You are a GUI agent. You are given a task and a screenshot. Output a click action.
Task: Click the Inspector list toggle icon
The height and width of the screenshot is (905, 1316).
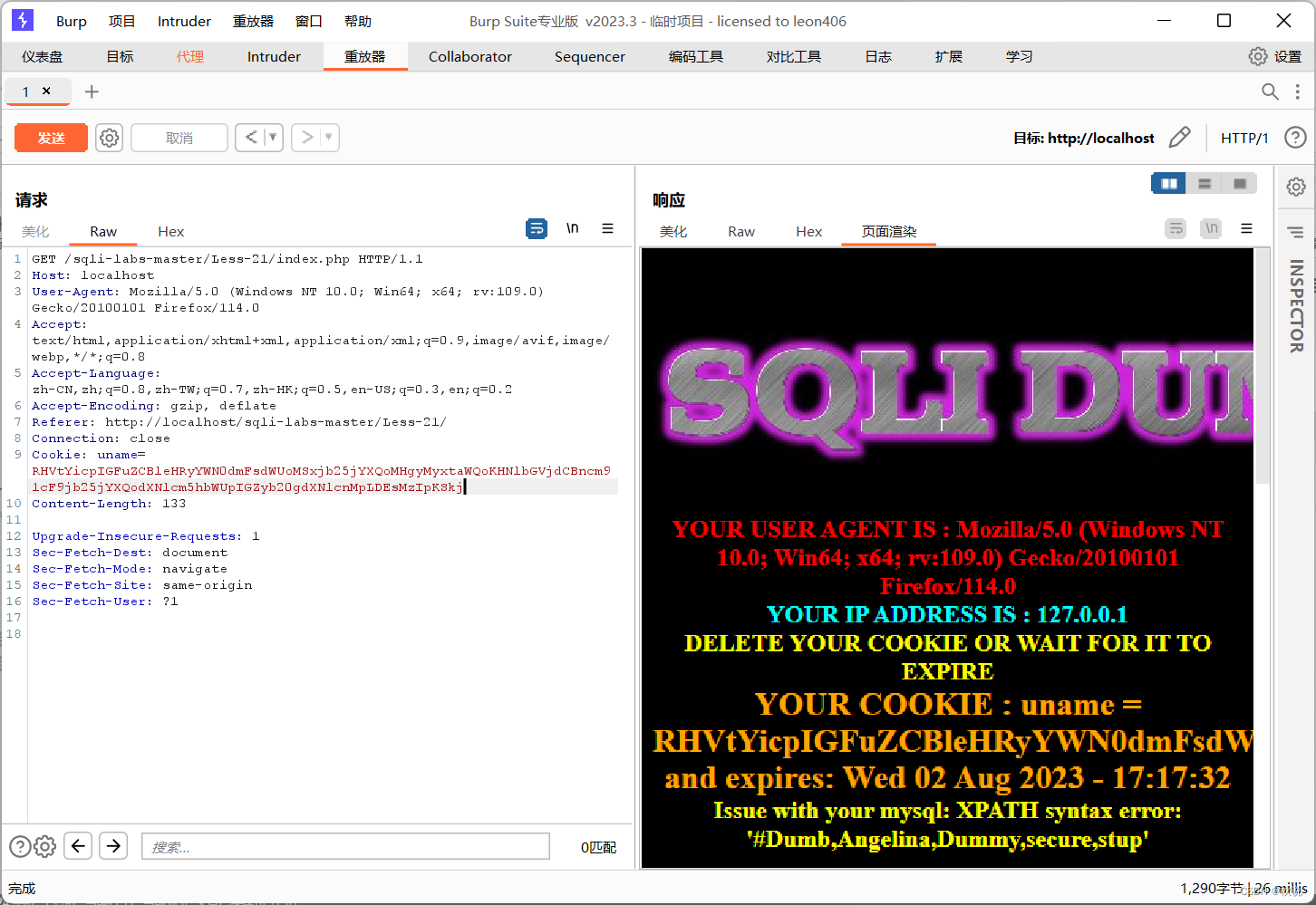coord(1296,233)
